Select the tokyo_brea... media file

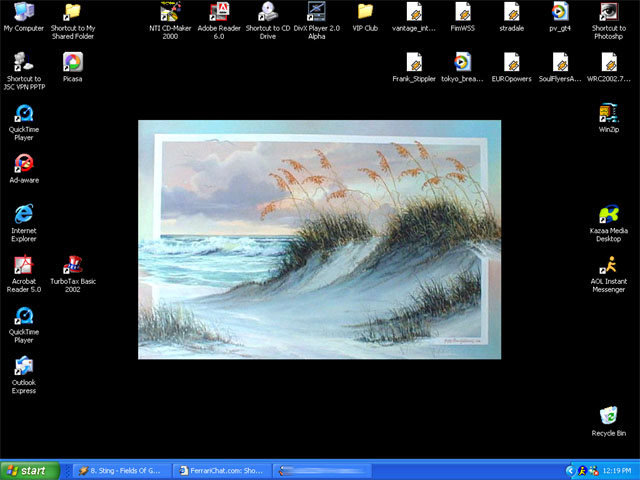(462, 68)
